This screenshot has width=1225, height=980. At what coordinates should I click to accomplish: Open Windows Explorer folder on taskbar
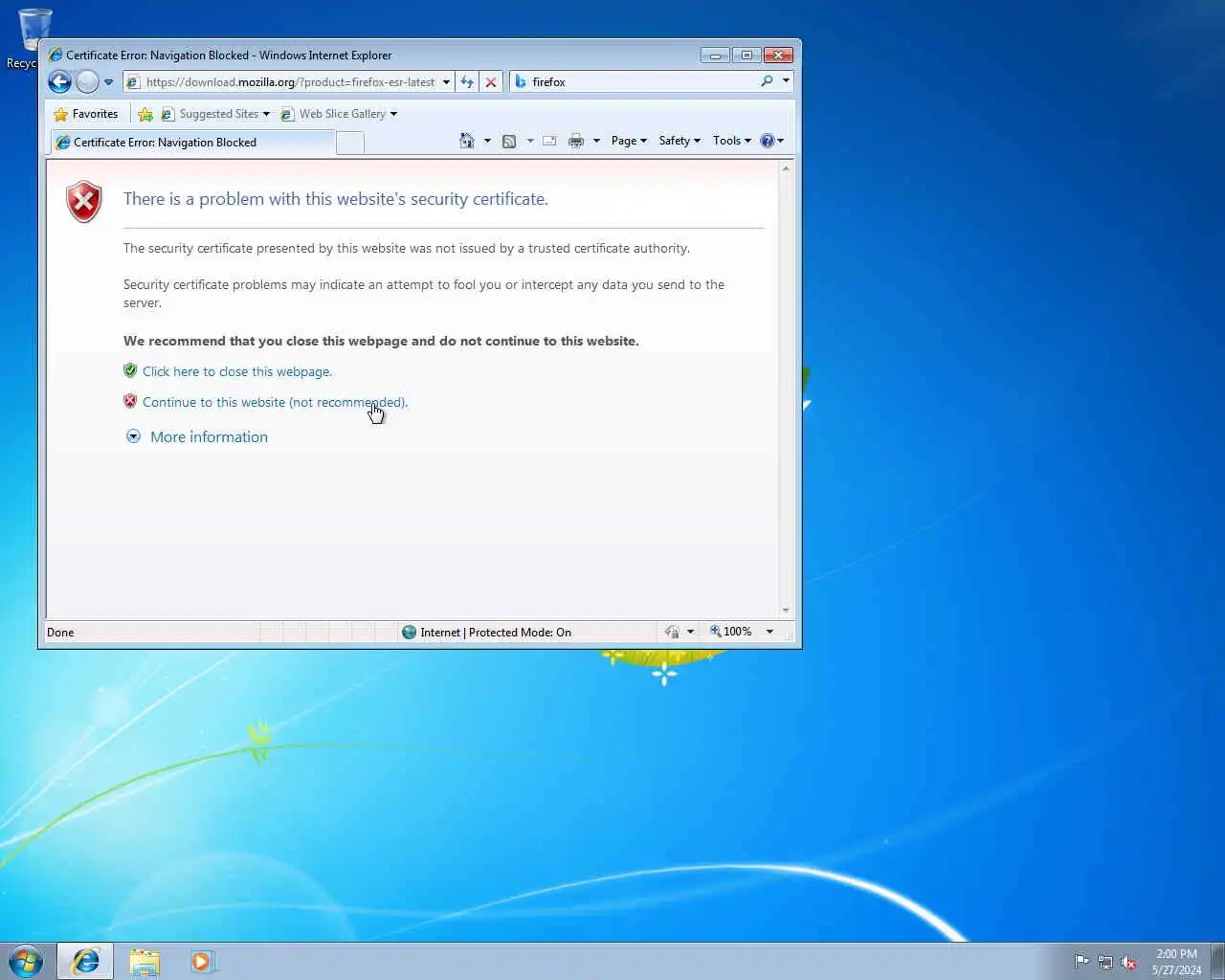tap(145, 961)
